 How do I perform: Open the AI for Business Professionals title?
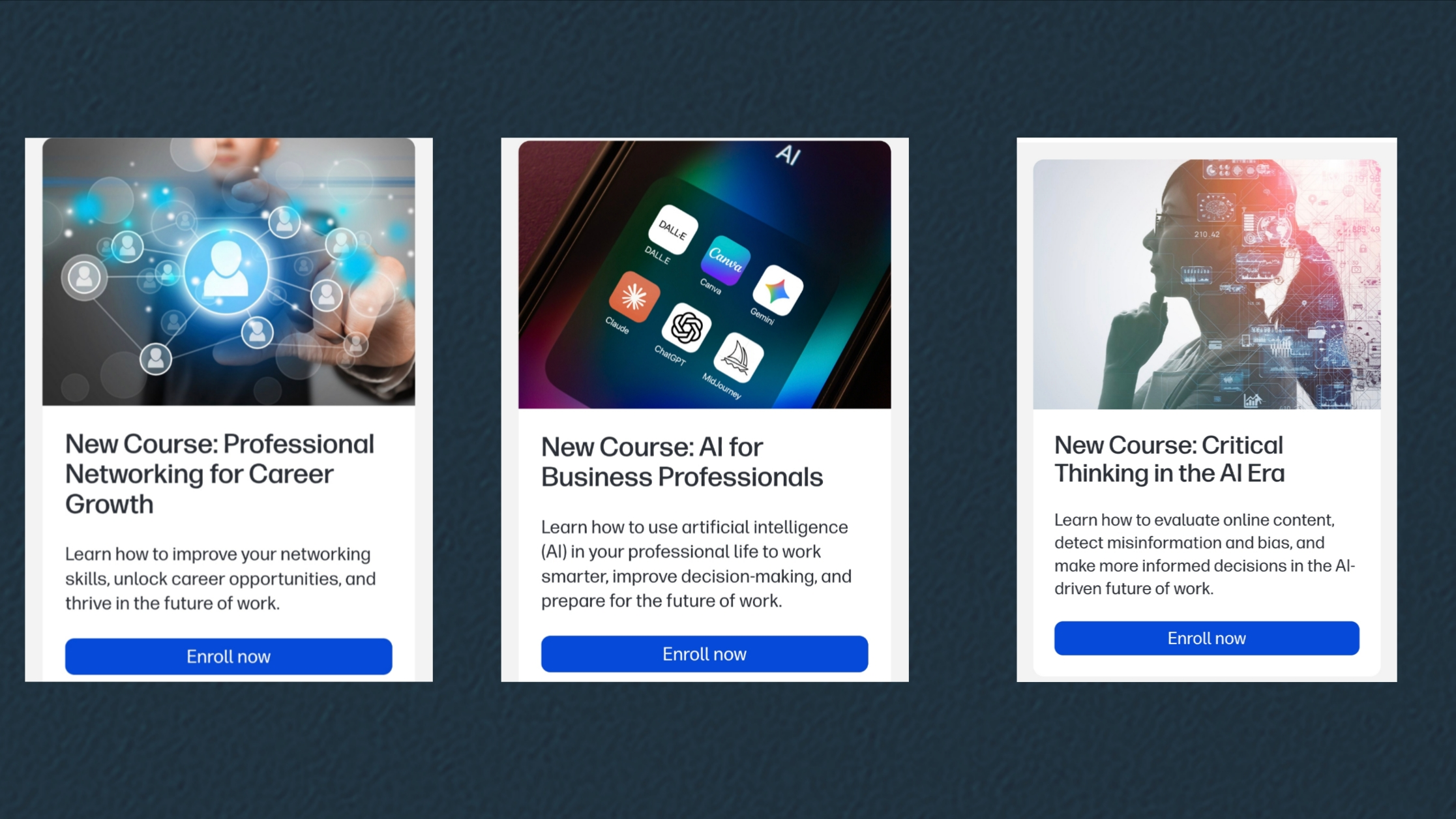pos(682,462)
